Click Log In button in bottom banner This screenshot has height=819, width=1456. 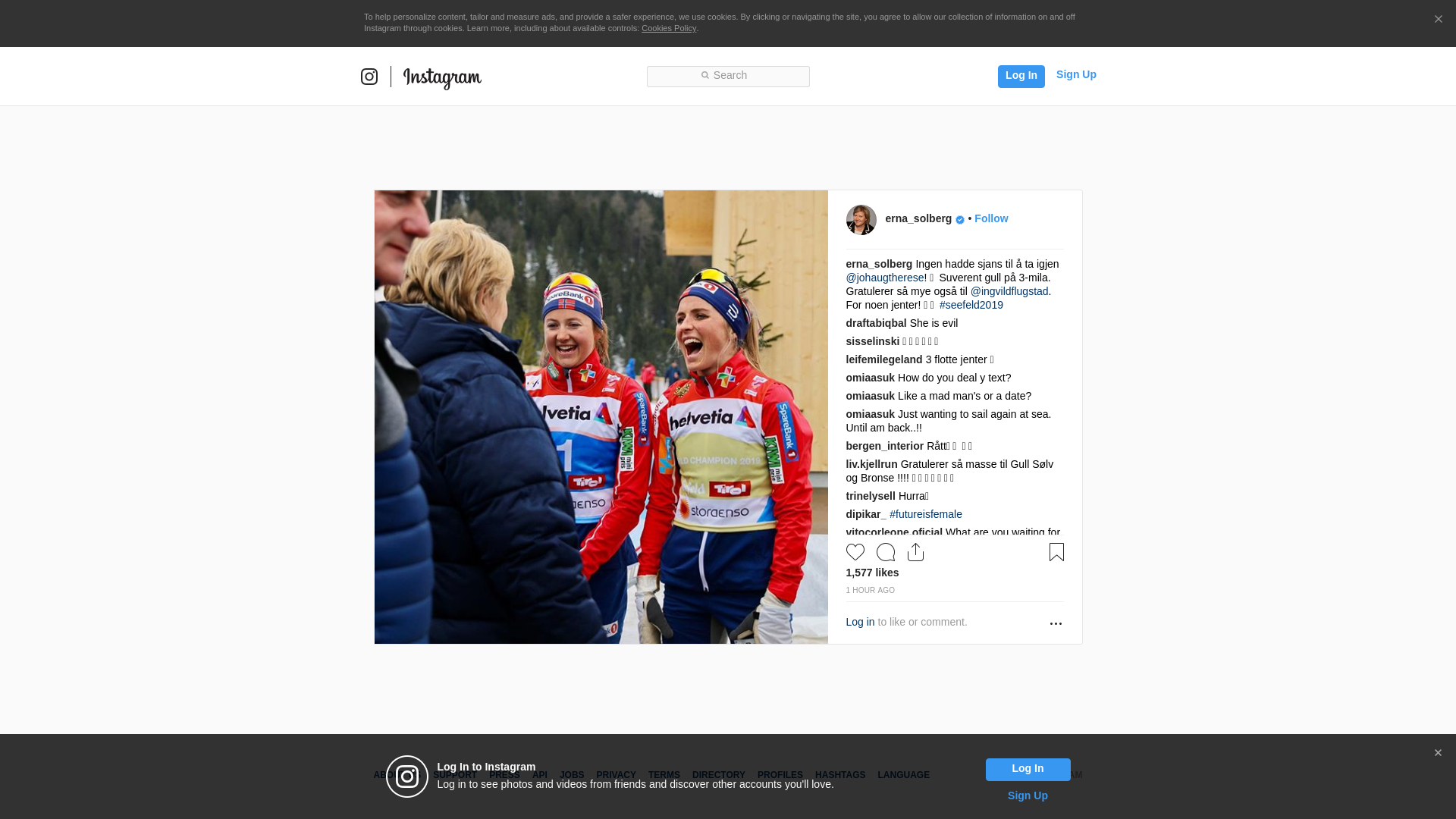click(1028, 769)
